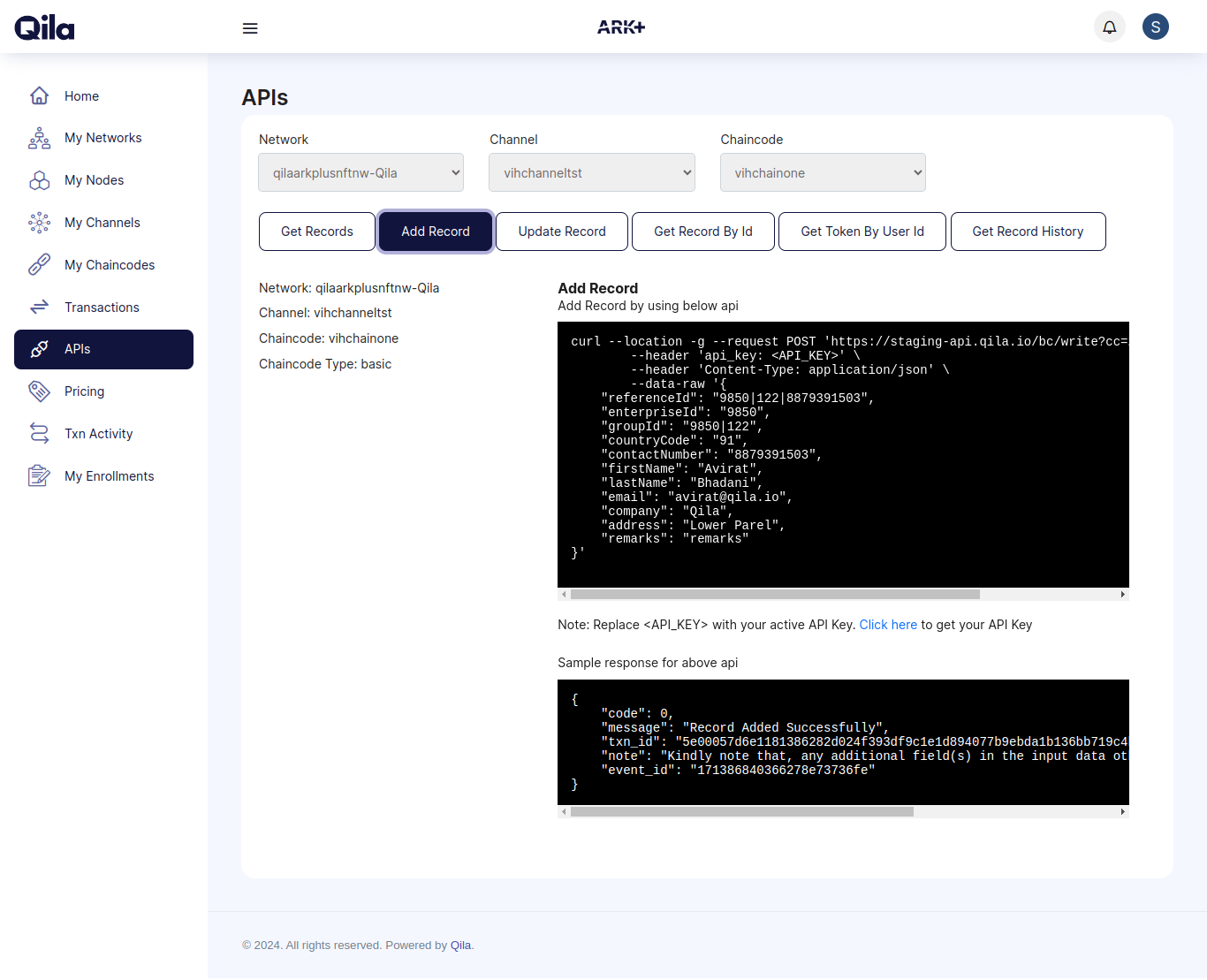Click 'Chaincode: vihchainone' info text
The height and width of the screenshot is (980, 1207).
coord(329,338)
